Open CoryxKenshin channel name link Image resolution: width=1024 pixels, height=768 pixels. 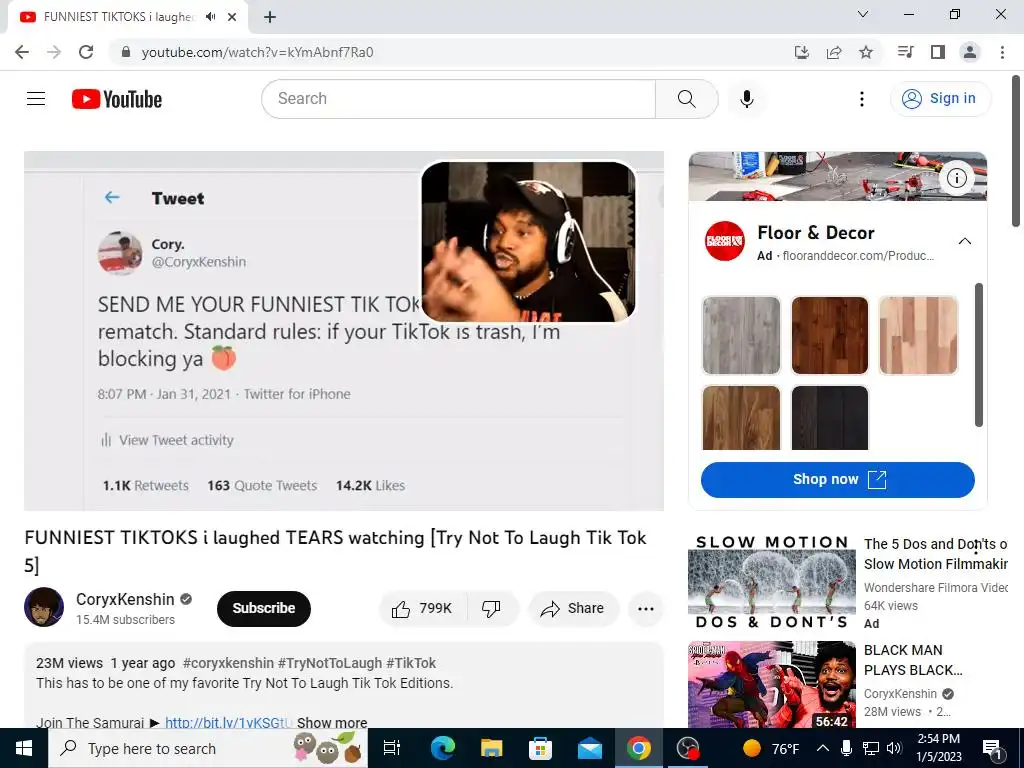pyautogui.click(x=125, y=600)
